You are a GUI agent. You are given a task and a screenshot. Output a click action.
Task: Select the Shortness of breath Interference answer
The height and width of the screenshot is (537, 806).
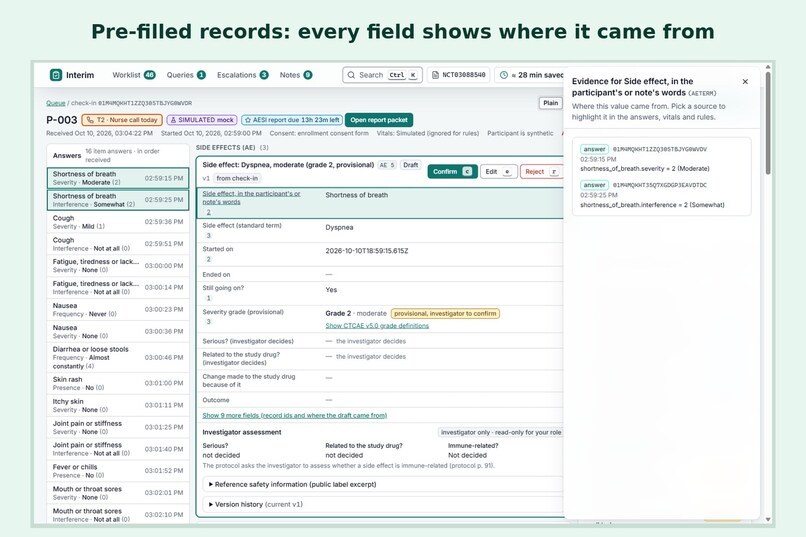pos(118,200)
